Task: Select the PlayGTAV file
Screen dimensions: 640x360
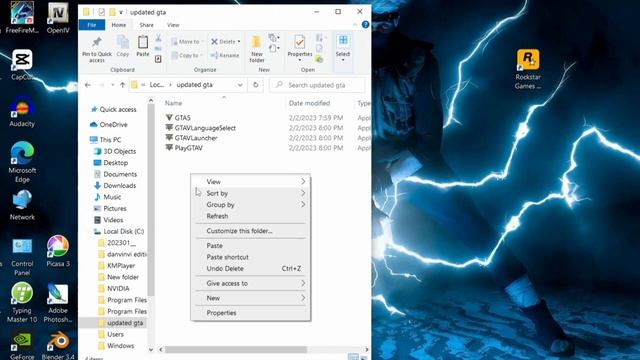Action: pyautogui.click(x=184, y=148)
